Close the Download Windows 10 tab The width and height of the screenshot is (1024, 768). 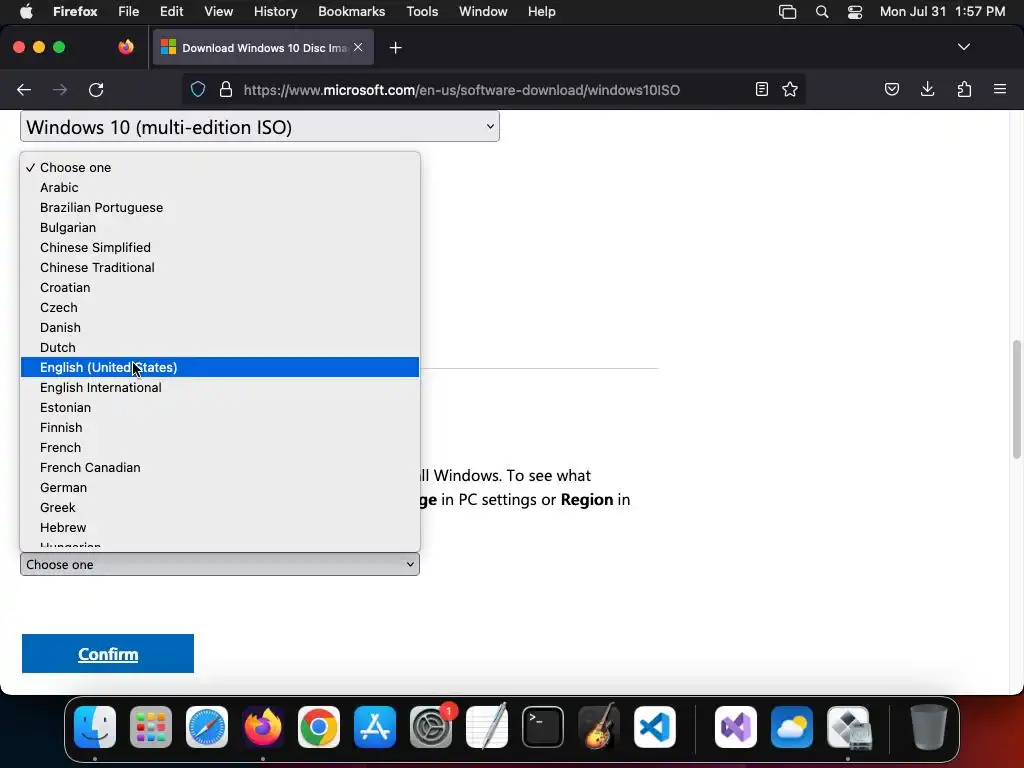click(x=358, y=47)
